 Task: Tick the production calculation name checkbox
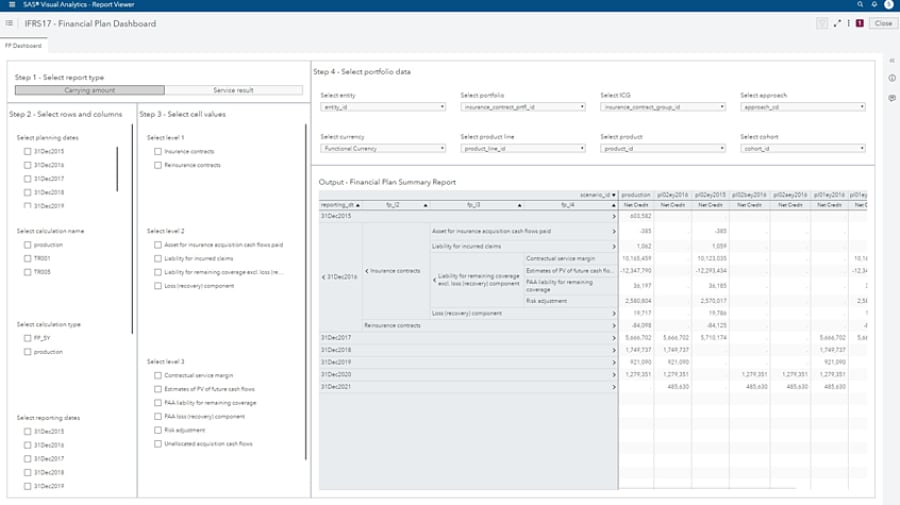27,244
